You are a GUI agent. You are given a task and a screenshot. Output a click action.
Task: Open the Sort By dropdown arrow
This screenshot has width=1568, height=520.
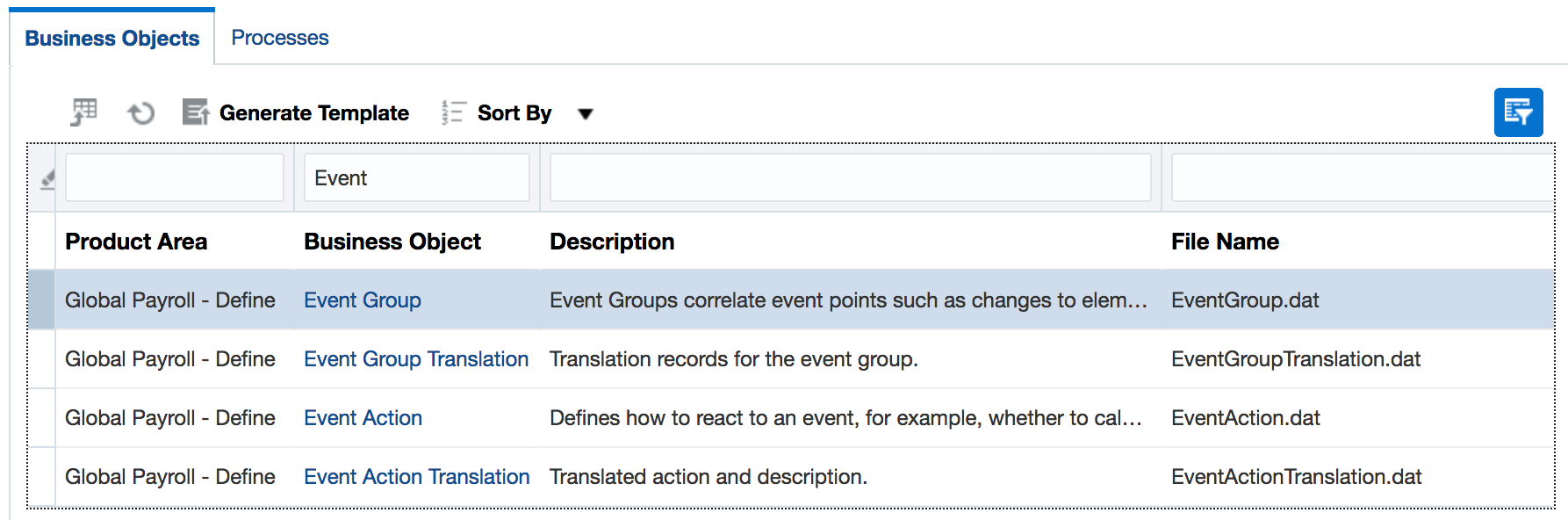coord(586,113)
